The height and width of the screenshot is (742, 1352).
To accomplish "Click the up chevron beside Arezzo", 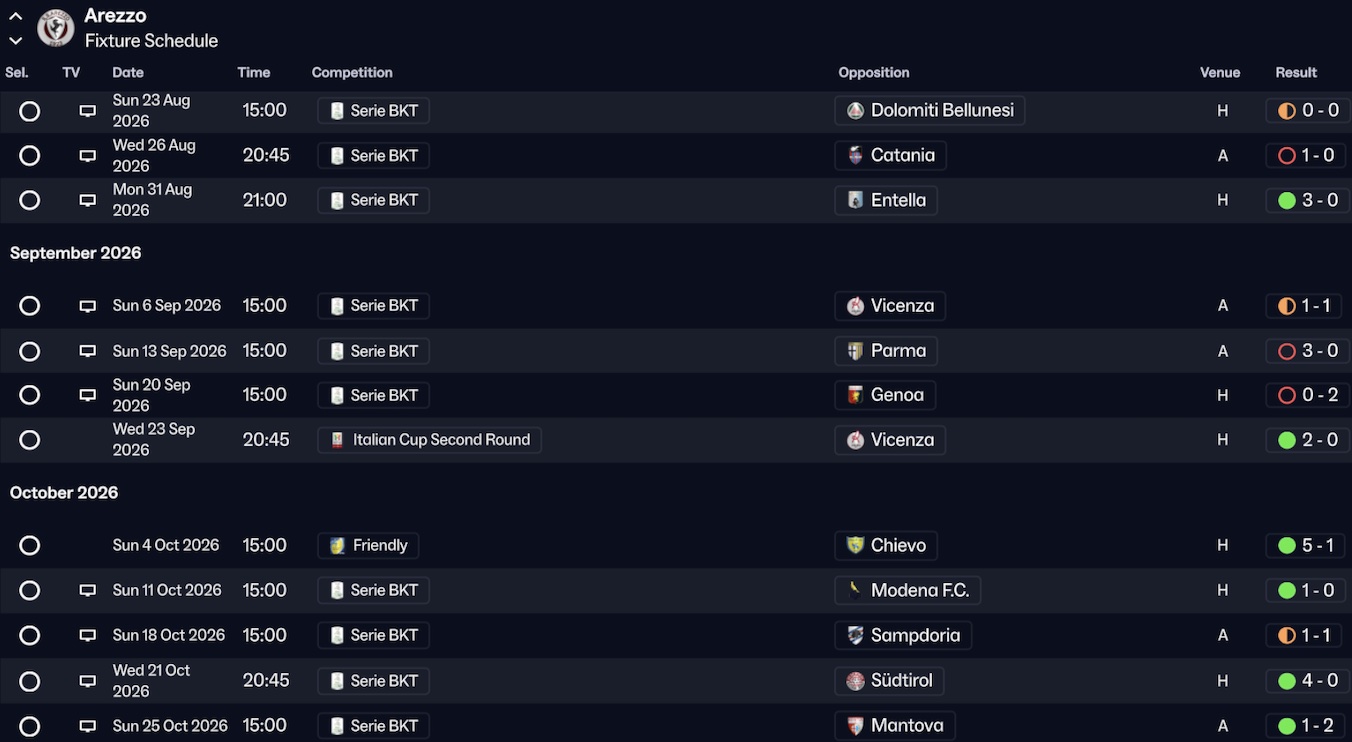I will pos(16,17).
